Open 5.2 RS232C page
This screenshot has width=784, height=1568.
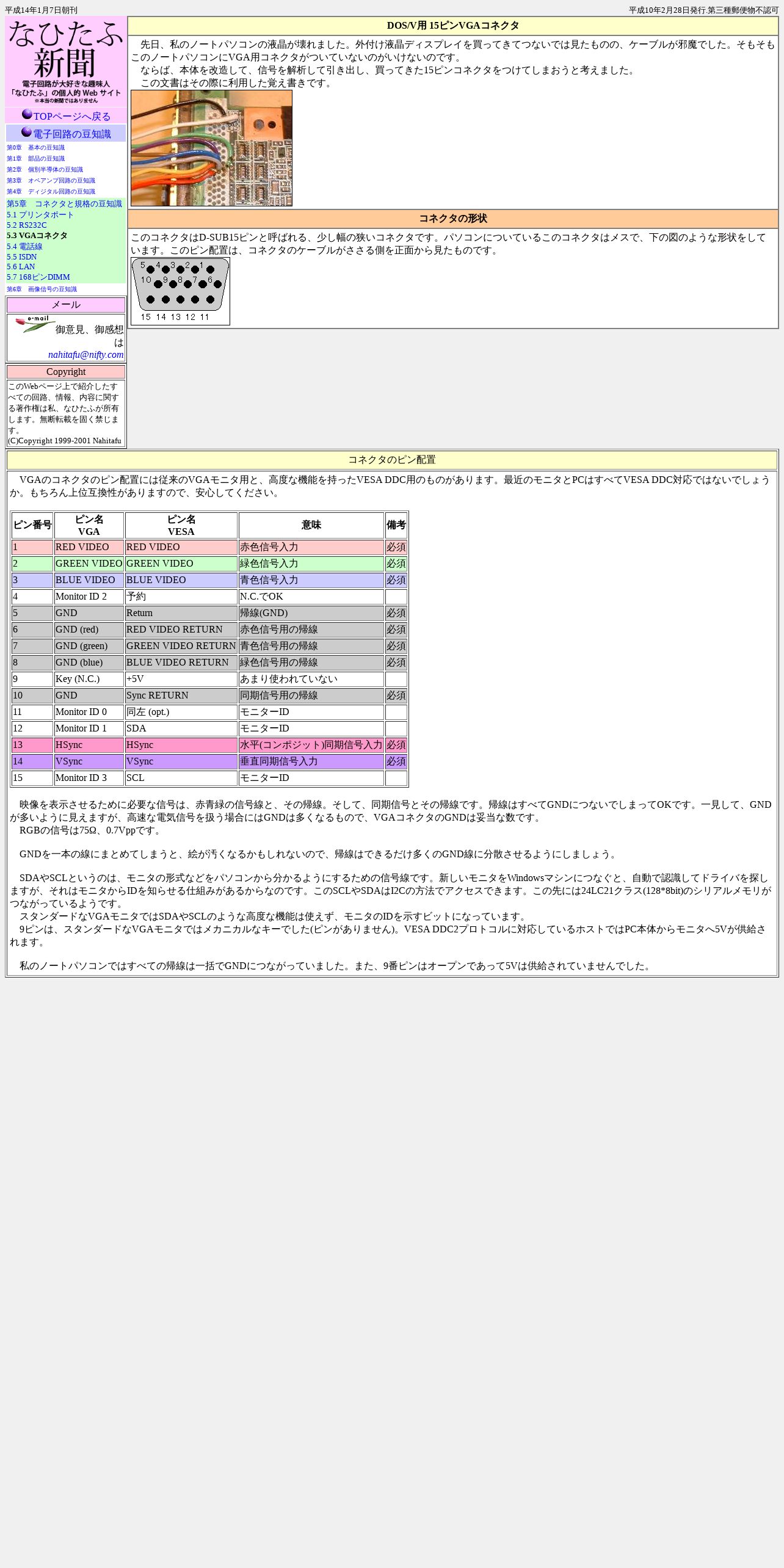tap(26, 225)
